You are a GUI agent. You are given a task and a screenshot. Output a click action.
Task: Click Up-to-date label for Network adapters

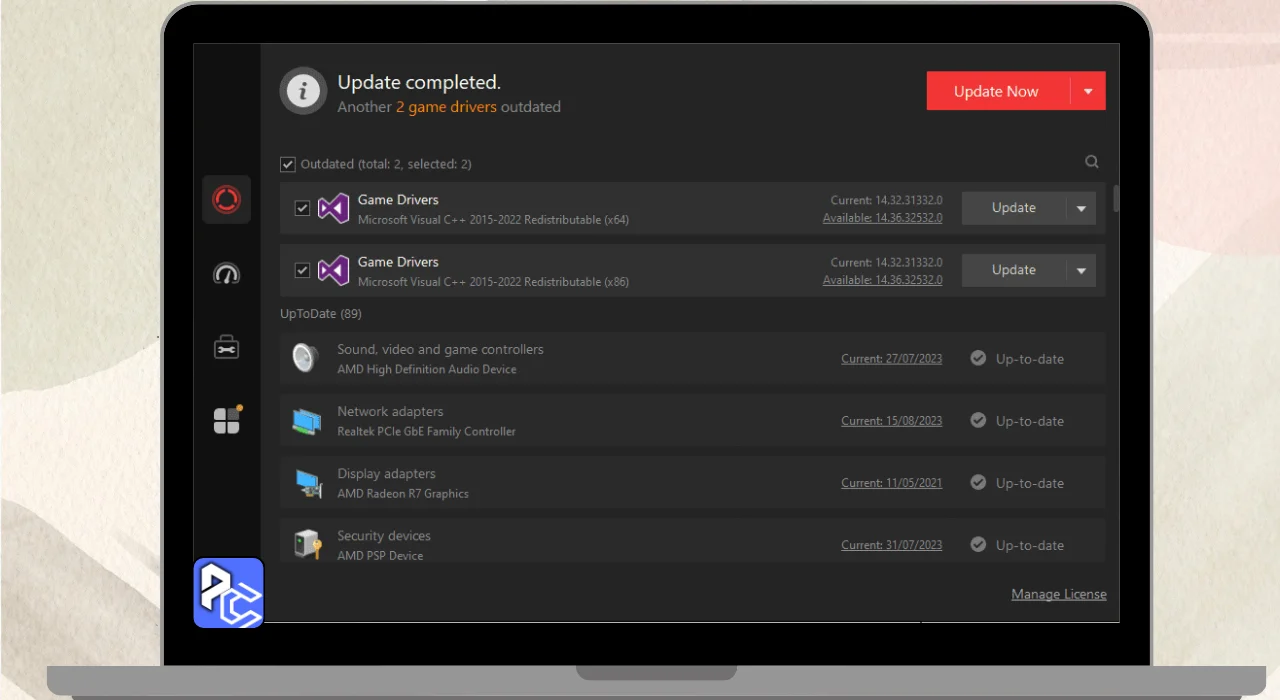(1030, 421)
